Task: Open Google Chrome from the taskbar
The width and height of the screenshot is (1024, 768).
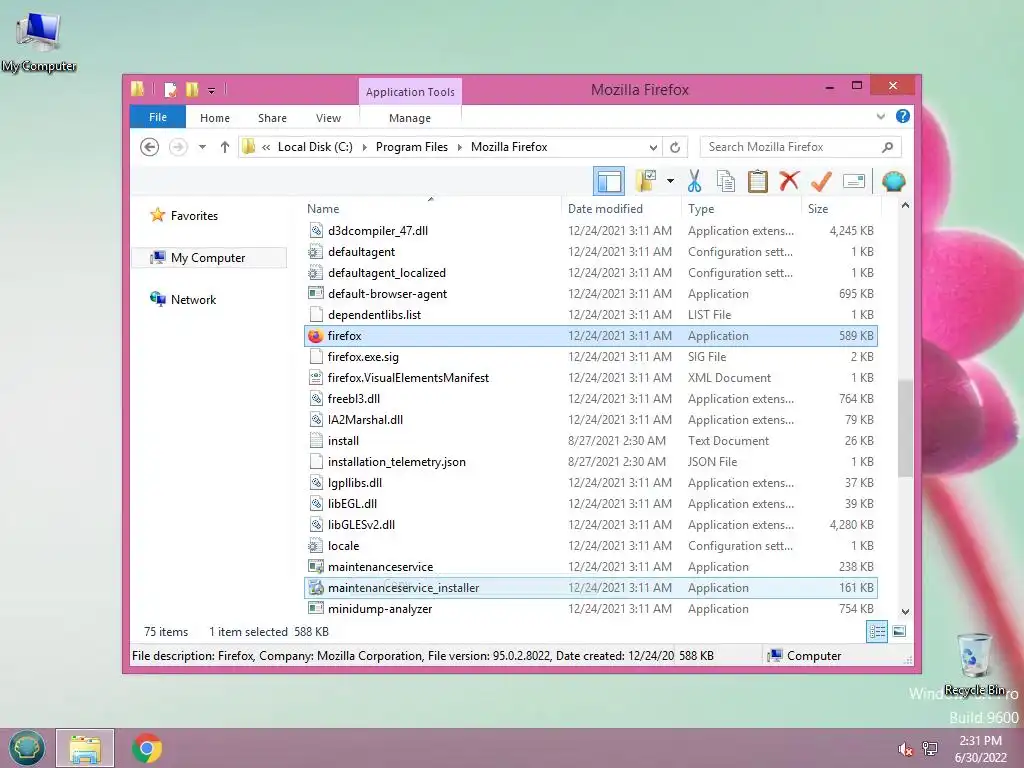Action: point(146,748)
